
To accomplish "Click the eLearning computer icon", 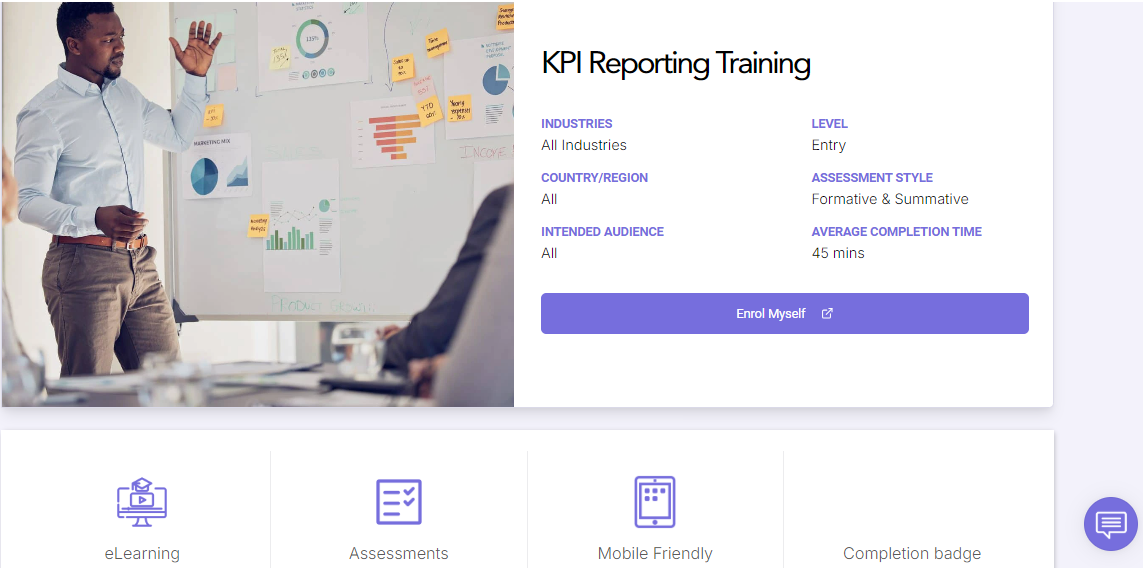I will pyautogui.click(x=142, y=502).
